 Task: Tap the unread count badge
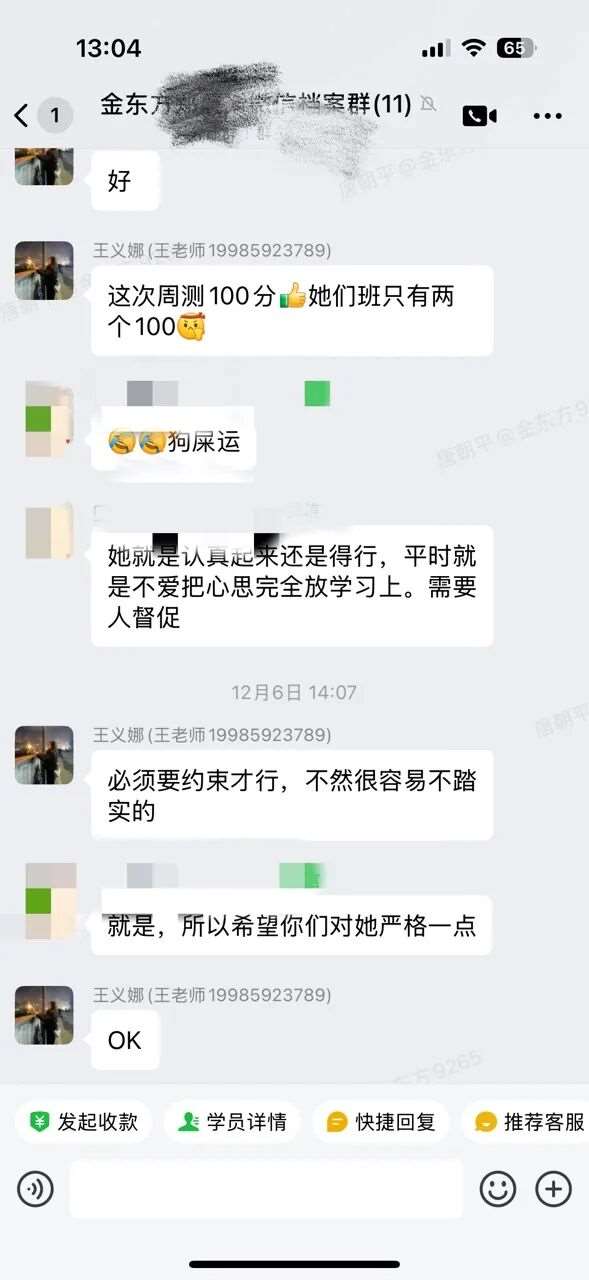[x=55, y=116]
